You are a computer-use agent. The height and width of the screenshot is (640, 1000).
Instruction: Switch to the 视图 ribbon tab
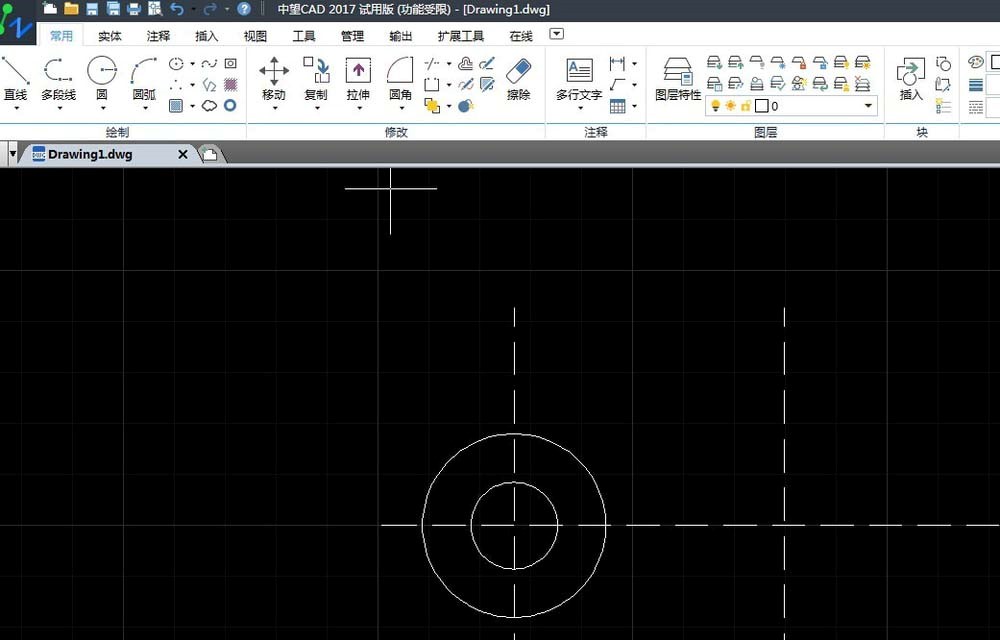point(254,35)
